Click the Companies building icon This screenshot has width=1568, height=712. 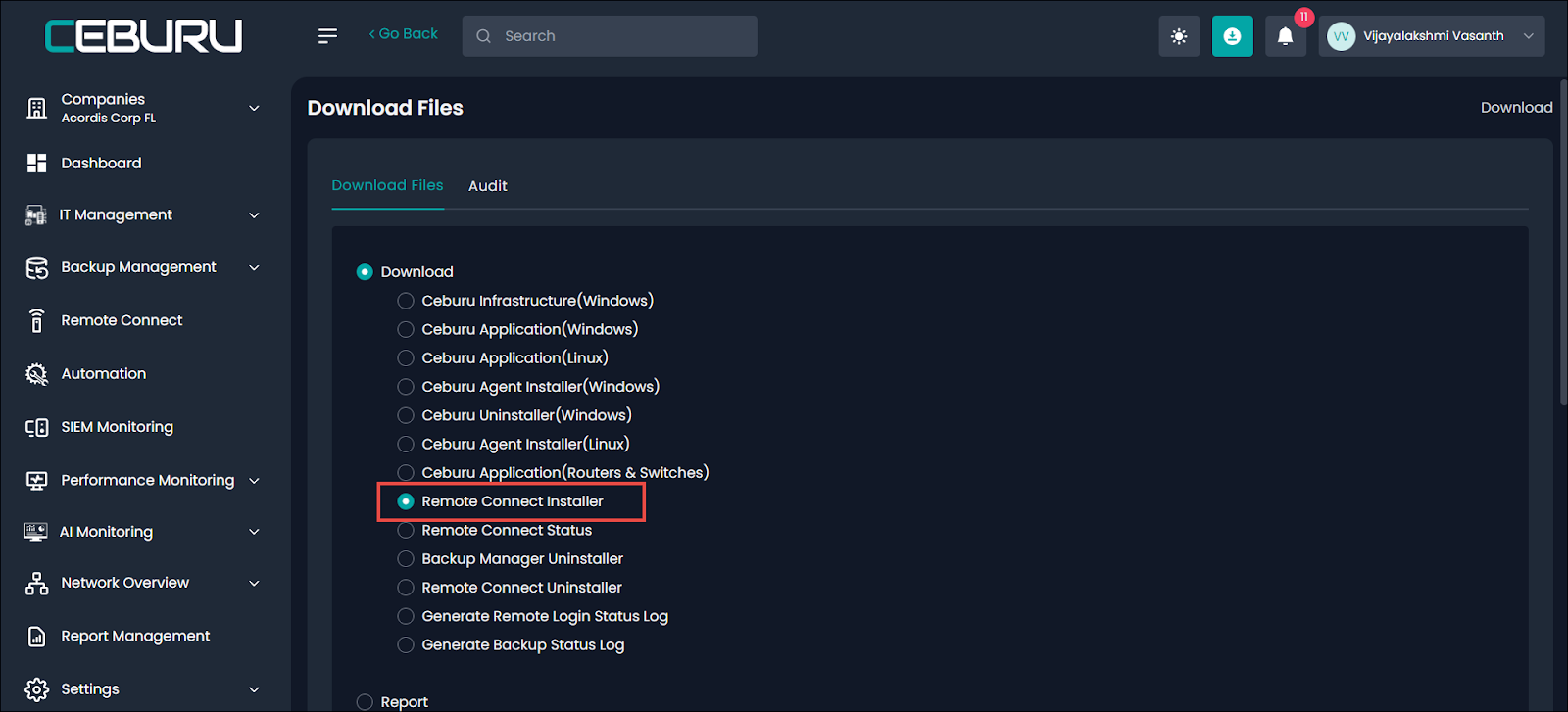36,108
